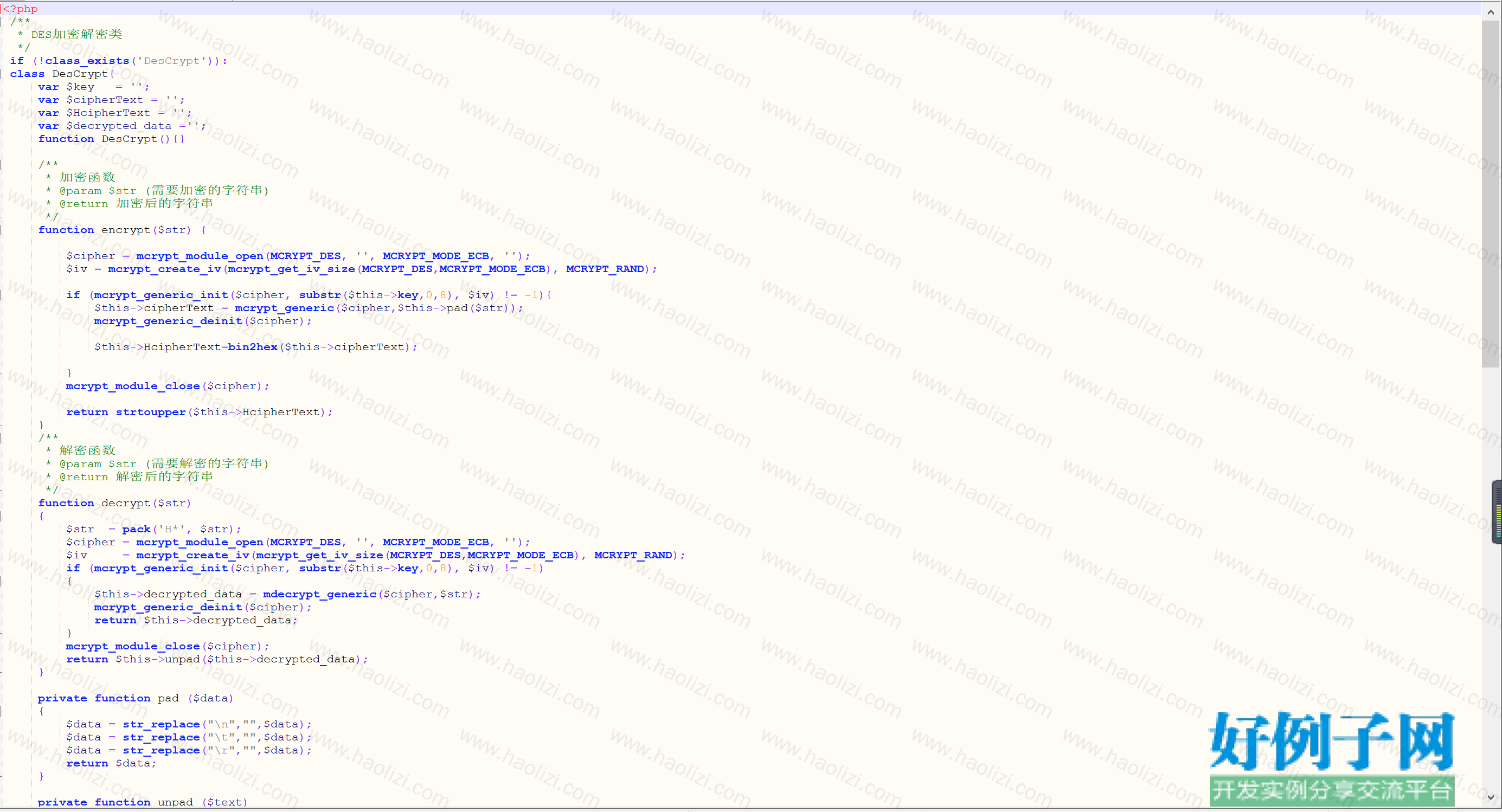Click '$this->cipherText = mcrypt_generic' line
The width and height of the screenshot is (1502, 812).
pyautogui.click(x=309, y=308)
